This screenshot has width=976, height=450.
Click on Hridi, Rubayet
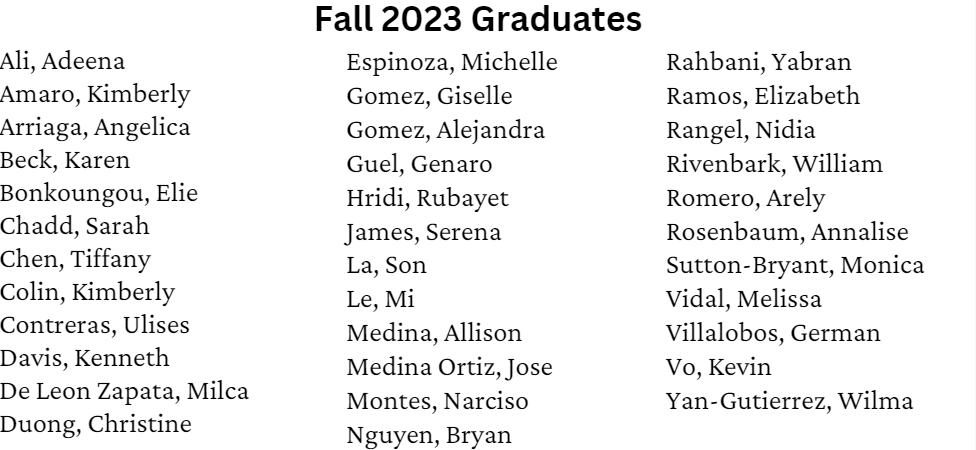428,199
